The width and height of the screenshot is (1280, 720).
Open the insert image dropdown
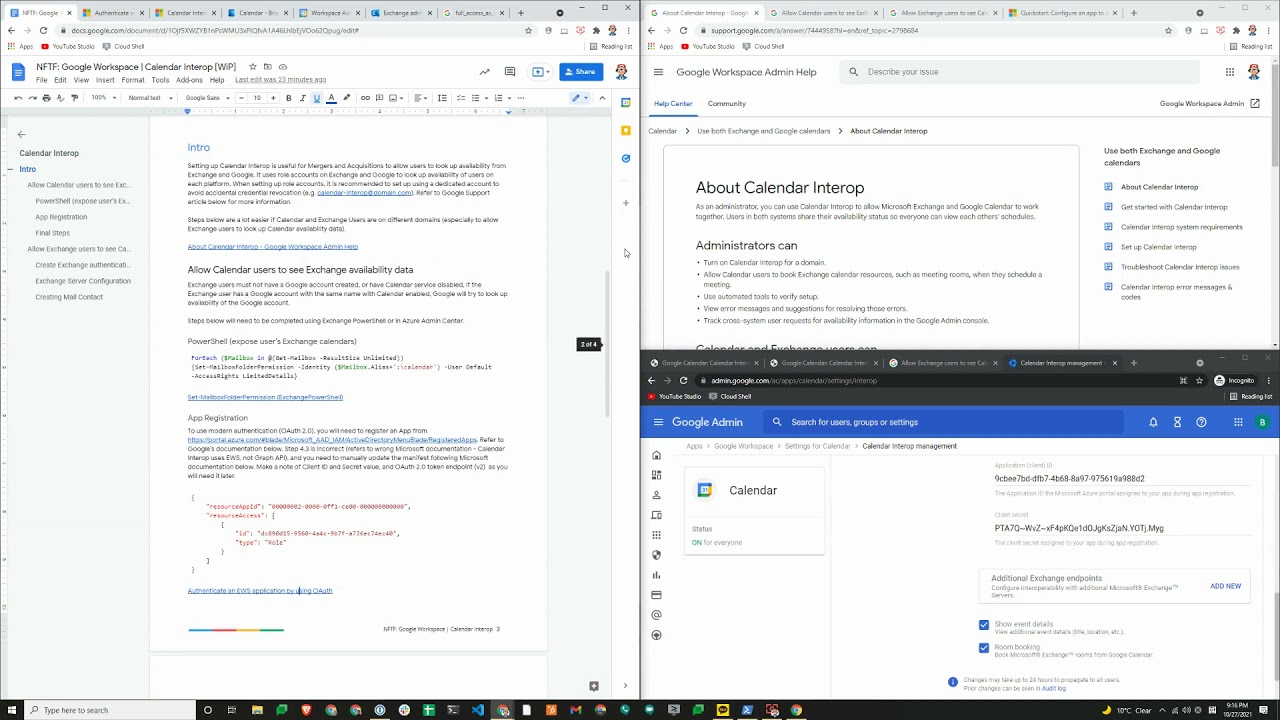click(395, 98)
